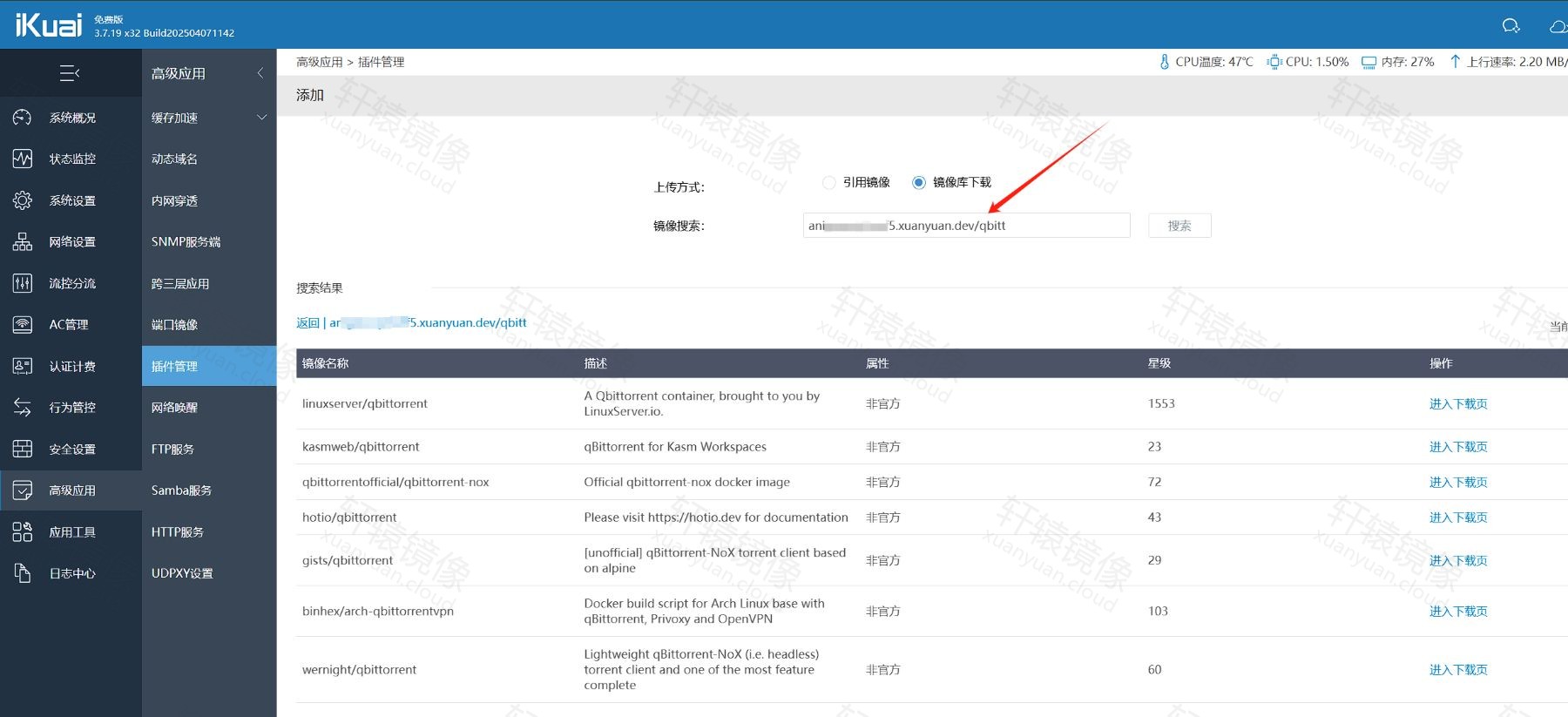1568x717 pixels.
Task: Click the 返回 link
Action: 308,322
